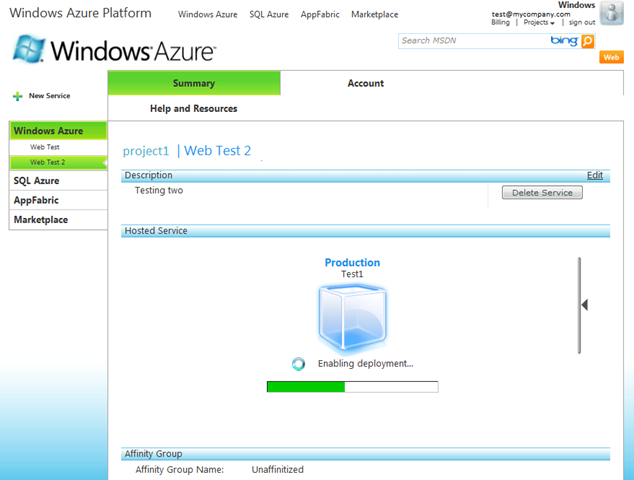Click the Billing link
Viewport: 634px width, 480px height.
coord(501,23)
